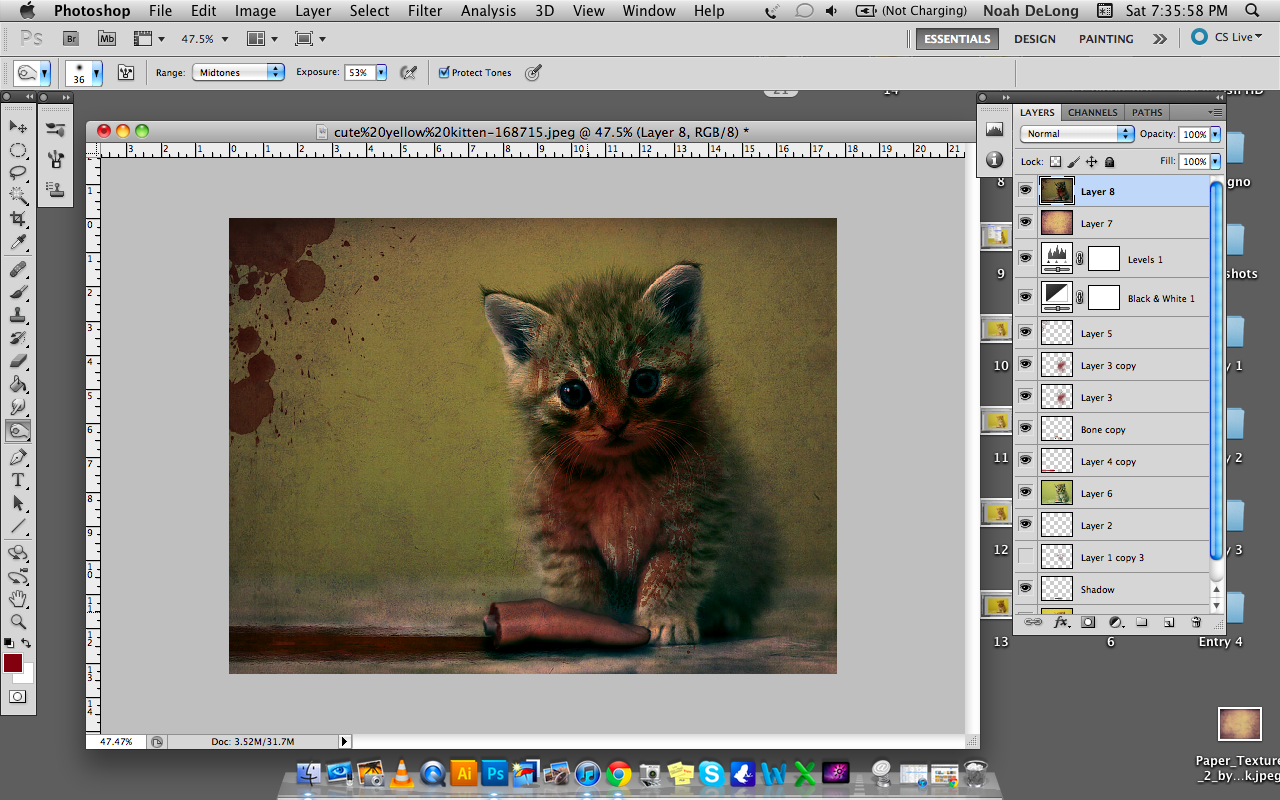Select the Crop tool
Screen dimensions: 1280x800
pos(18,219)
